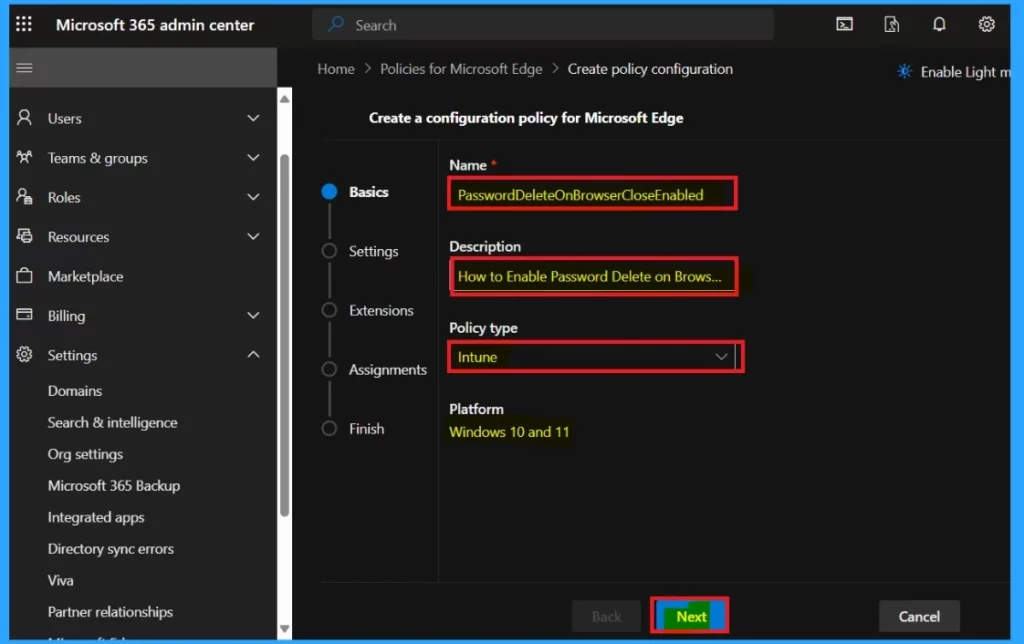Expand the Teams & groups chevron
1024x644 pixels.
(253, 157)
